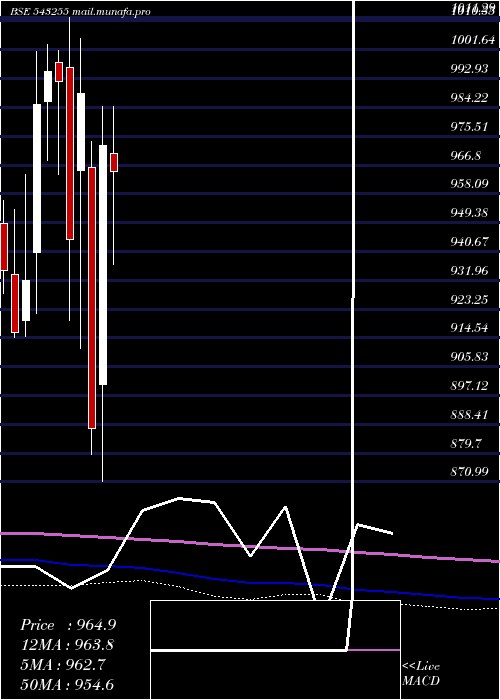Click the 923.25 price axis label
The height and width of the screenshot is (700, 500).
pyautogui.click(x=469, y=300)
